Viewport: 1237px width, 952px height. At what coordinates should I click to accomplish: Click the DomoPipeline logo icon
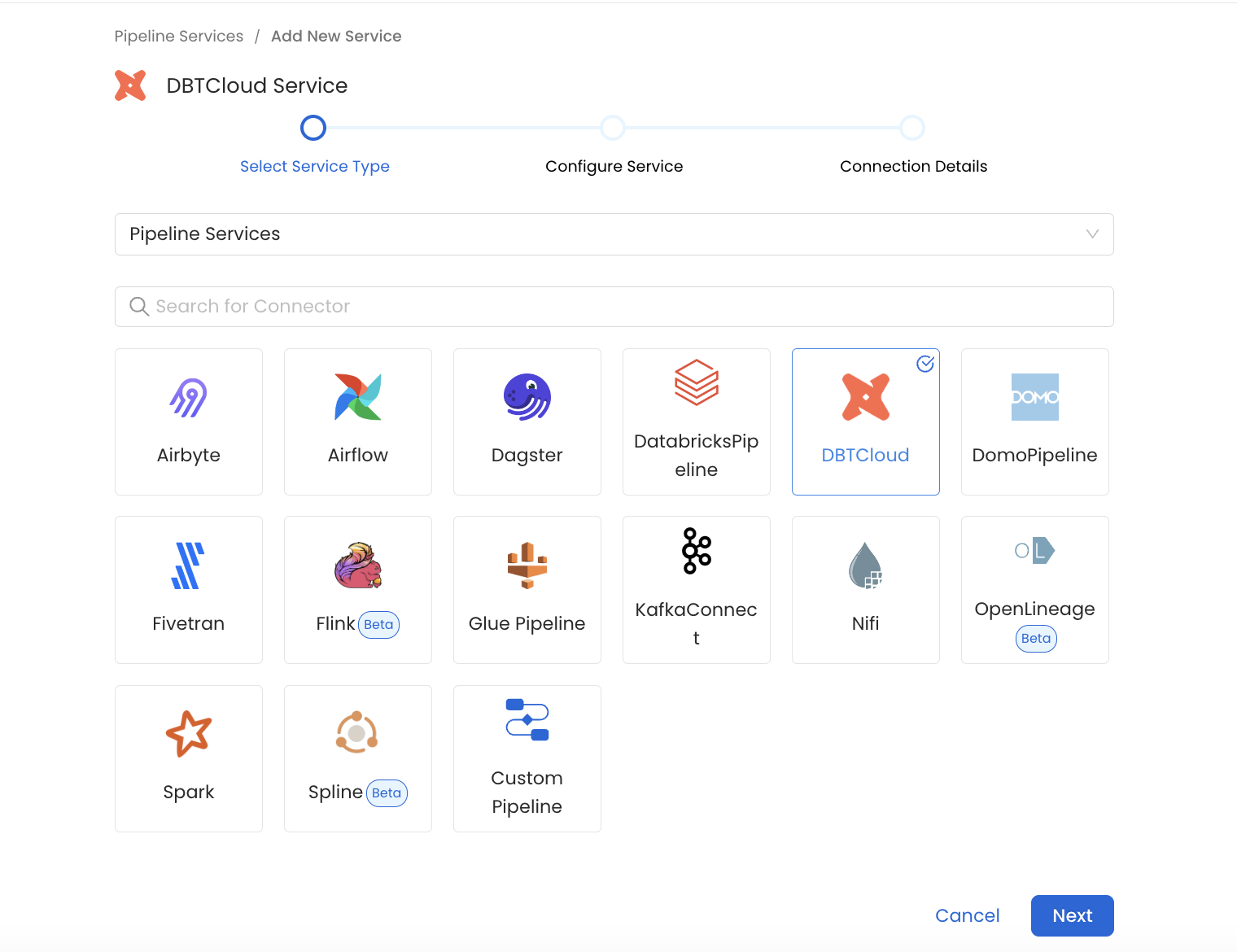coord(1034,397)
